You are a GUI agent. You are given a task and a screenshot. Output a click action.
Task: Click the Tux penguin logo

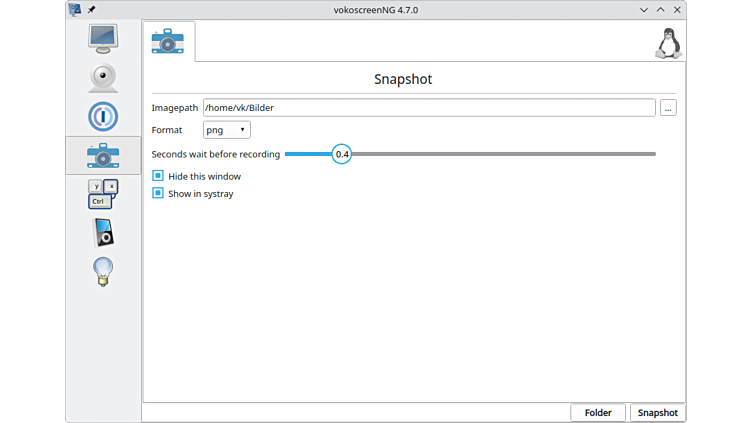coord(667,43)
